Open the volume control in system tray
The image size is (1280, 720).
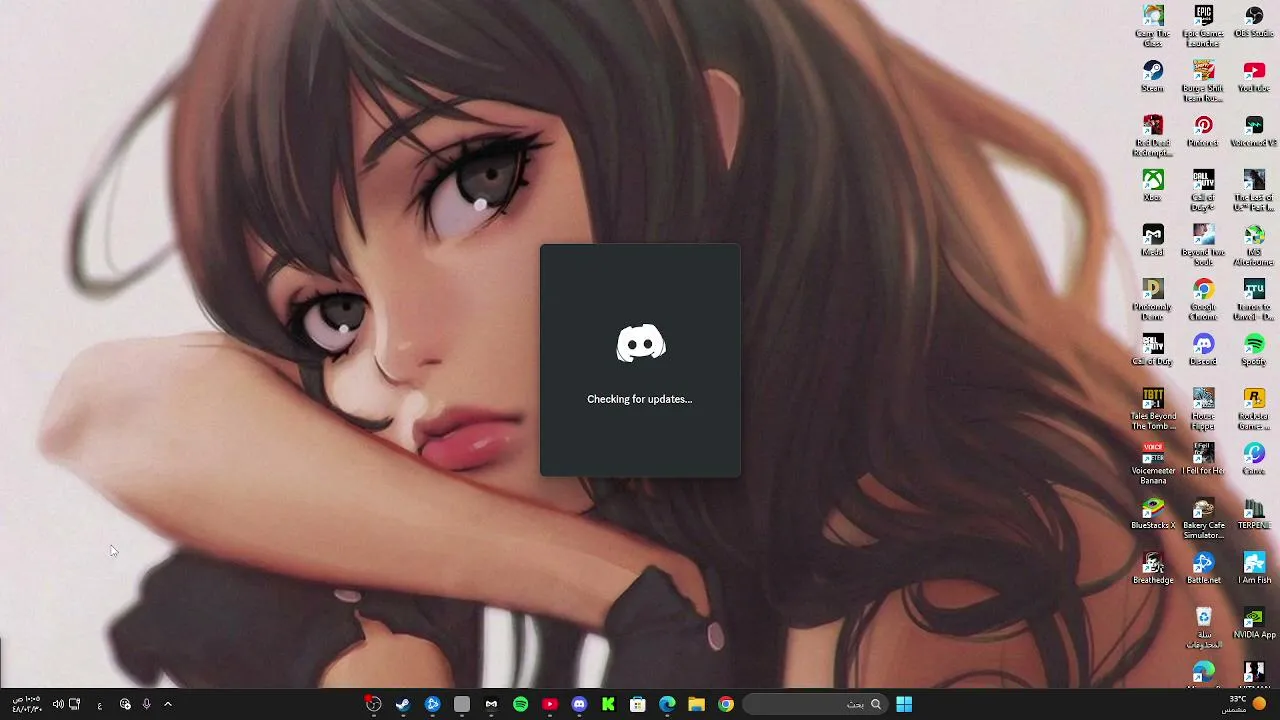pos(58,704)
